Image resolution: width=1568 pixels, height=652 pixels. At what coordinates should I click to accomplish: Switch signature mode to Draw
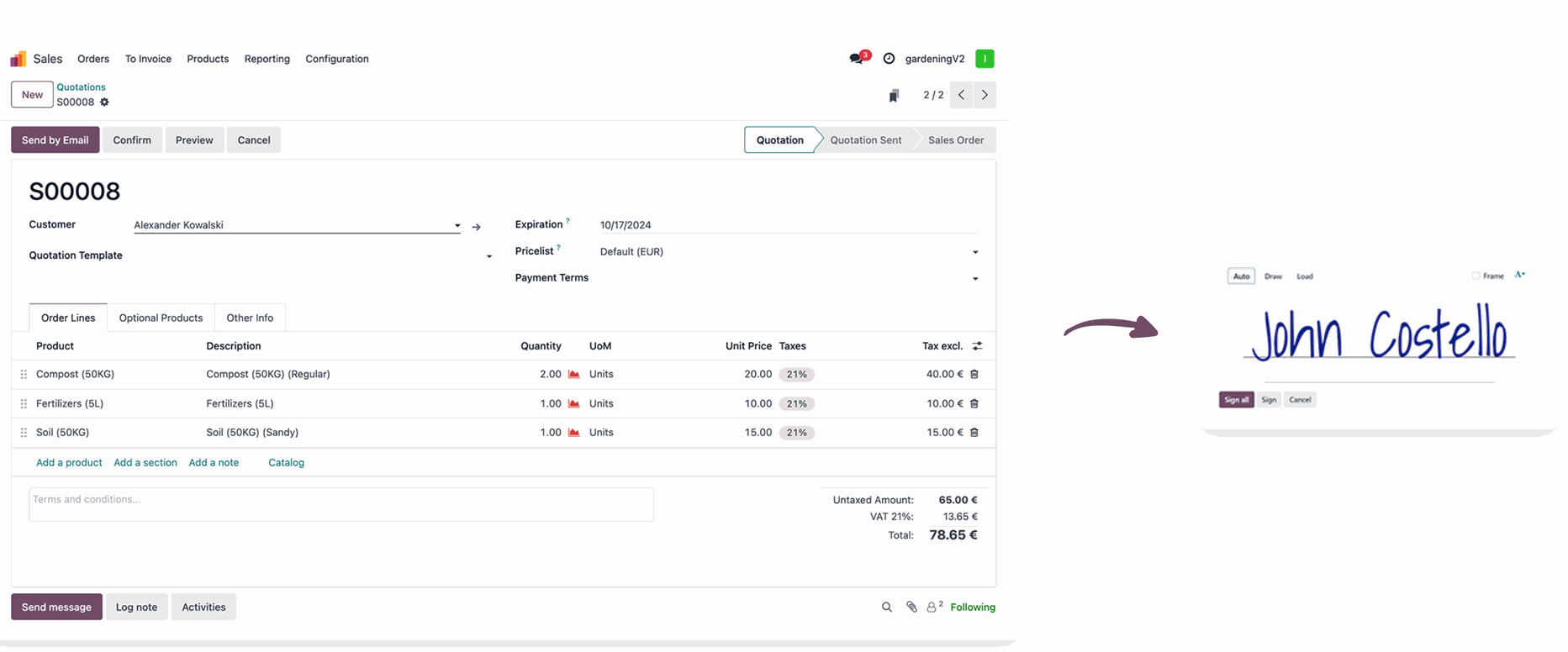click(x=1273, y=276)
